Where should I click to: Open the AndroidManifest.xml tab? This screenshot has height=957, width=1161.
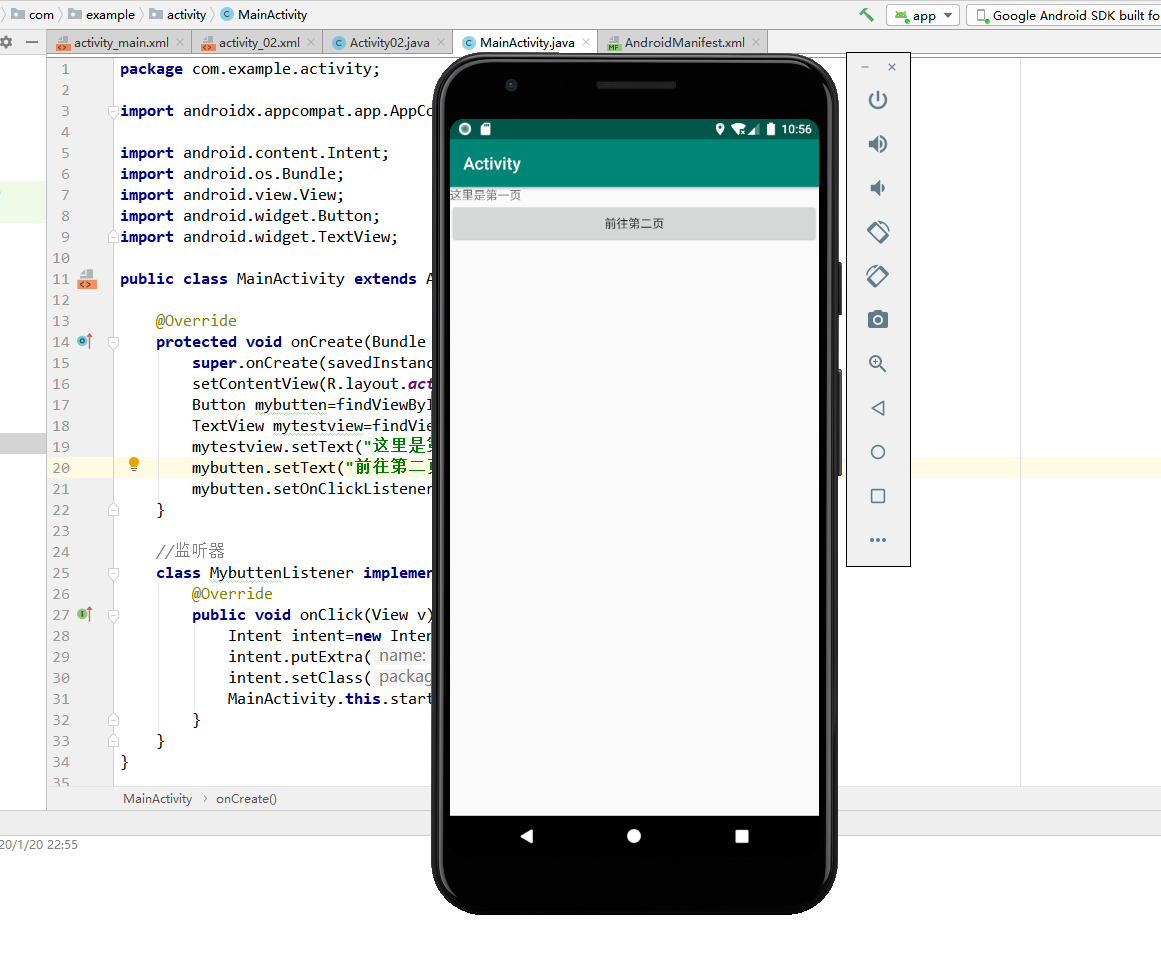pos(684,43)
